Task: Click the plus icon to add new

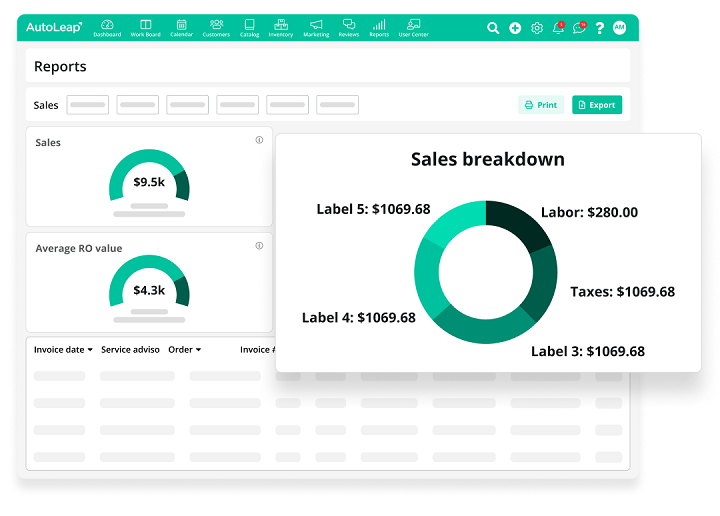Action: tap(515, 28)
